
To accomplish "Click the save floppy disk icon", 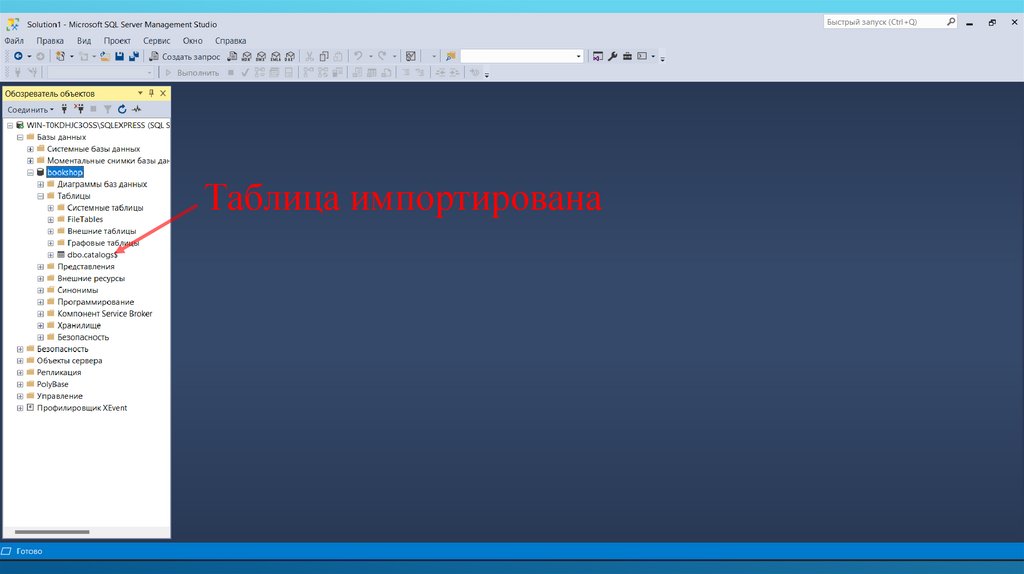I will (x=120, y=56).
